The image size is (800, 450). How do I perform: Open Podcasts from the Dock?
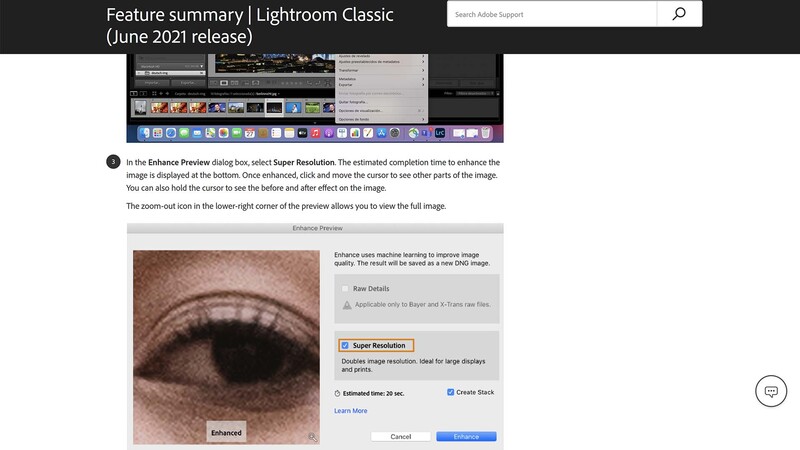click(x=329, y=133)
